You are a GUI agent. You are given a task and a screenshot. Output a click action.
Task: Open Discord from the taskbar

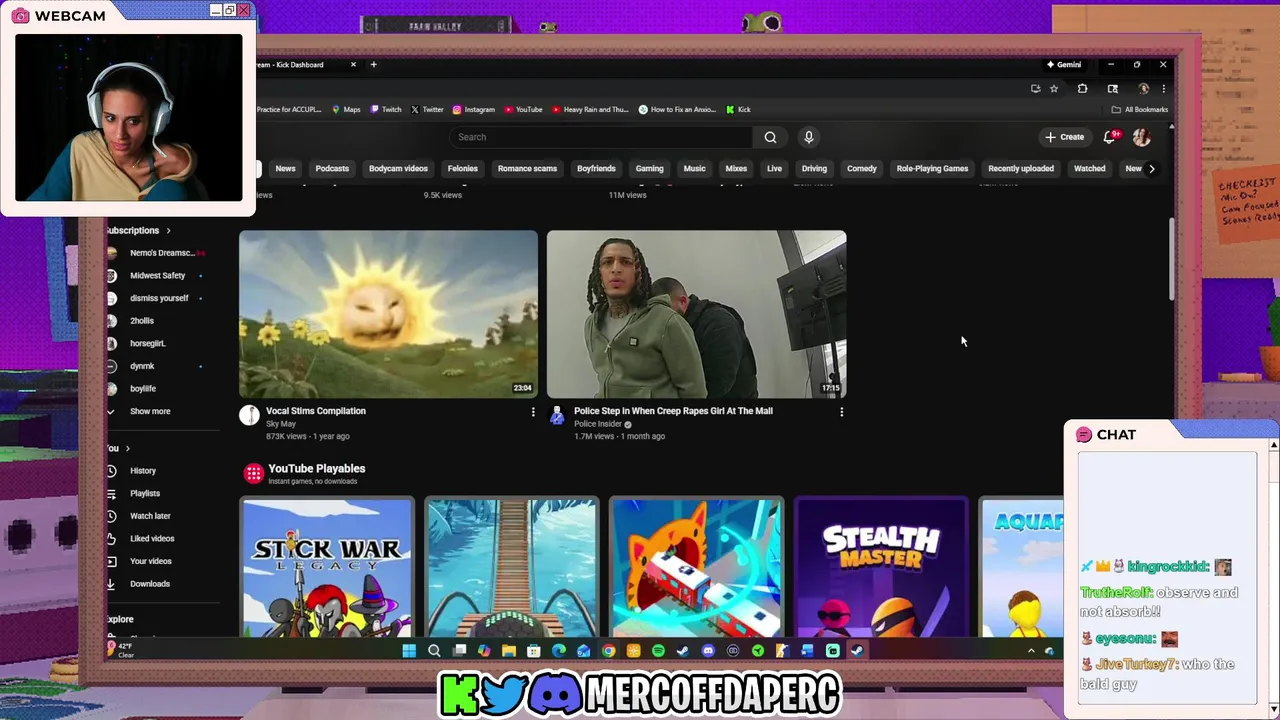click(x=708, y=651)
